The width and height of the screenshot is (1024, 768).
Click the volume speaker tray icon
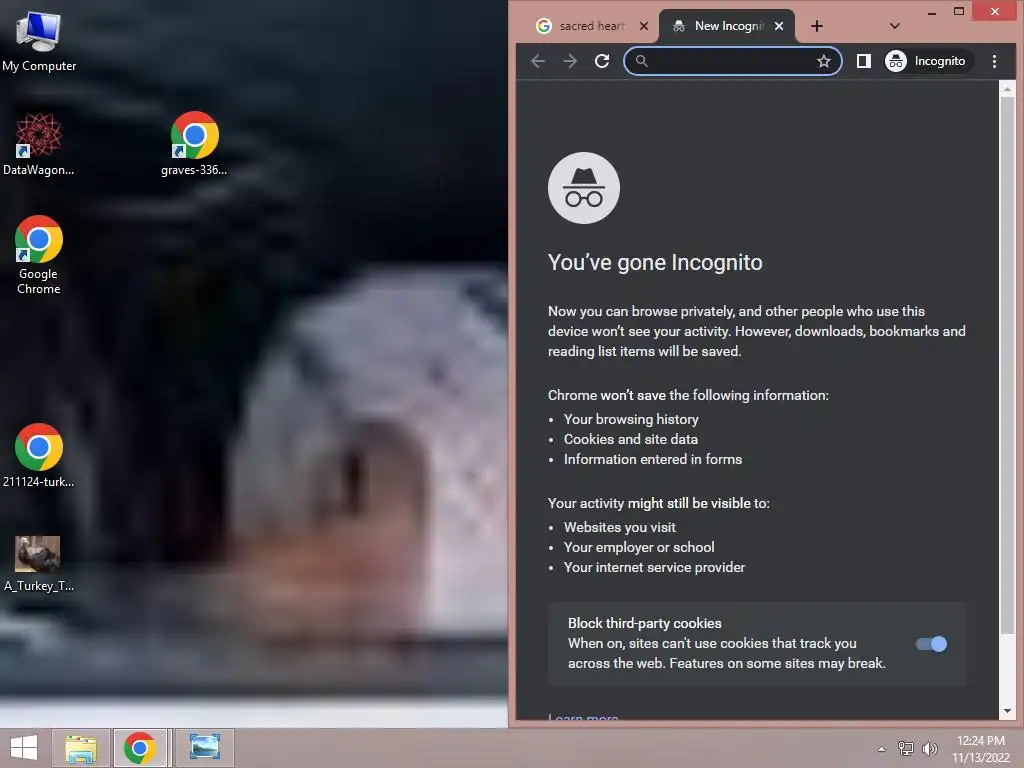point(930,748)
